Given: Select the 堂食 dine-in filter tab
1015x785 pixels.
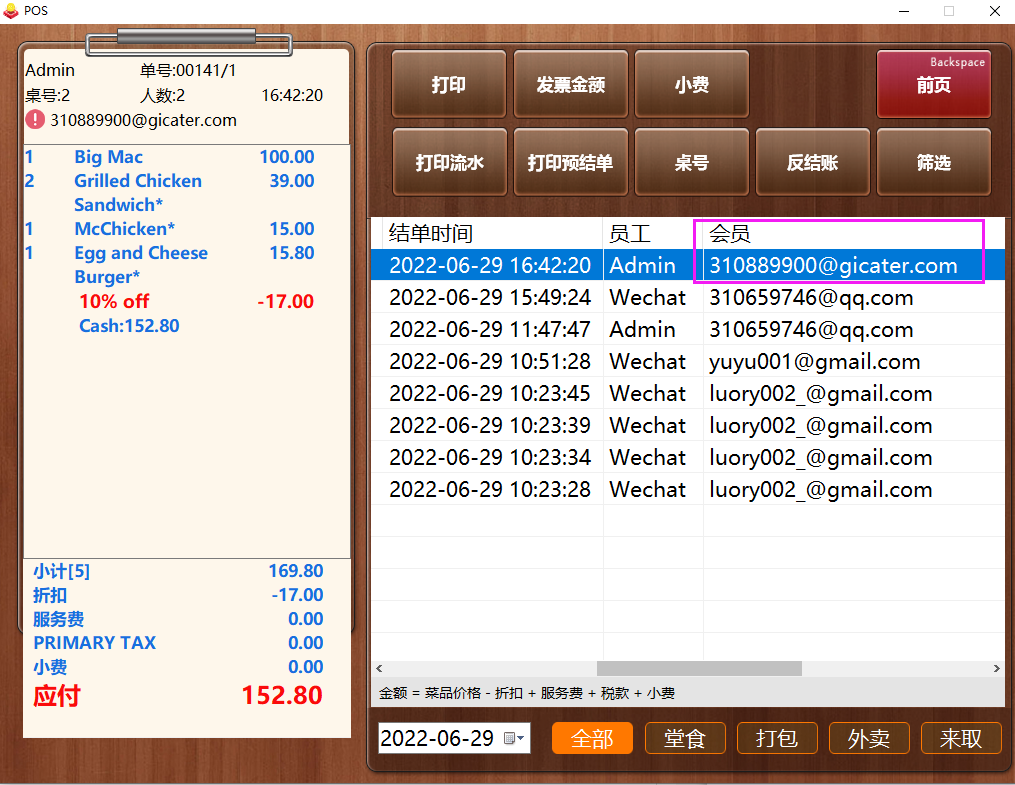Looking at the screenshot, I should coord(685,738).
